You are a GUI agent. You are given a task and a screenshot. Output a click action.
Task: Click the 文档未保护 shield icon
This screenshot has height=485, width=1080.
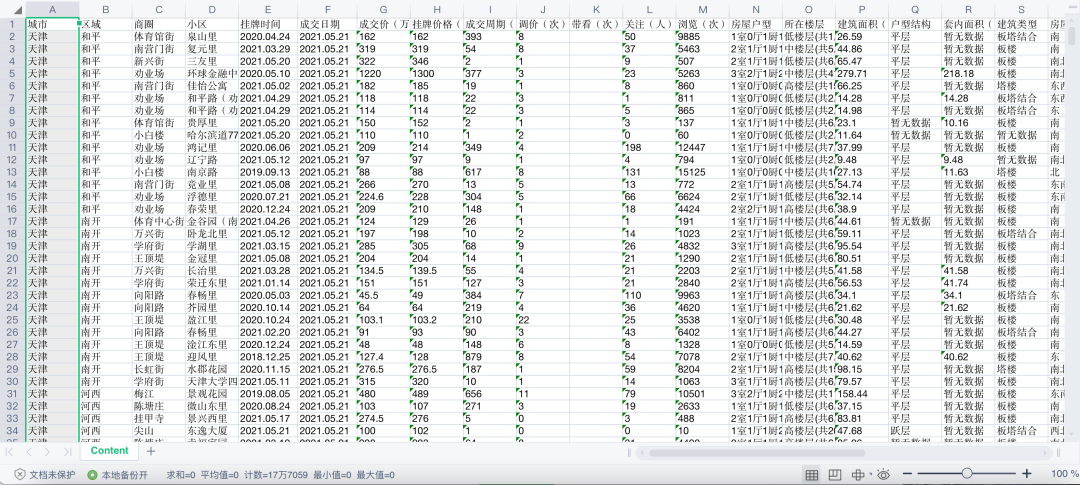coord(21,475)
